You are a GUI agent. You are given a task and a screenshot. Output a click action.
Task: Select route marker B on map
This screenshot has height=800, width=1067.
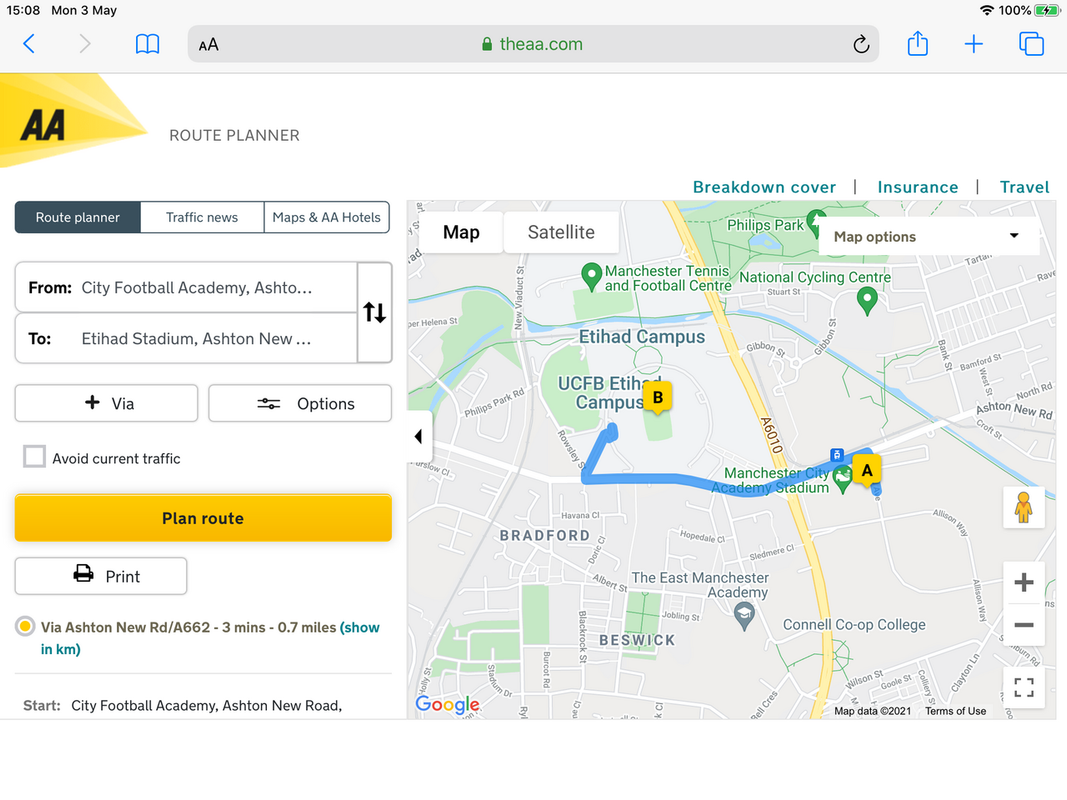coord(657,397)
